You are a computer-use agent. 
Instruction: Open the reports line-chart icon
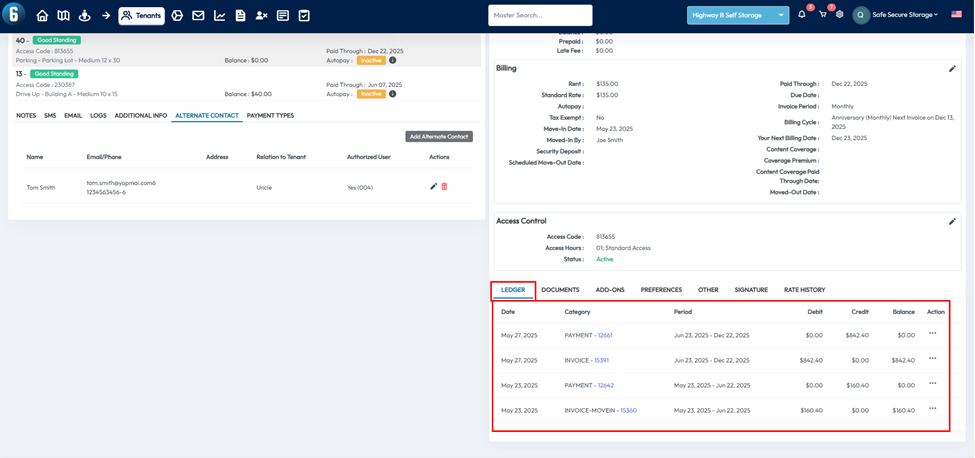[219, 16]
